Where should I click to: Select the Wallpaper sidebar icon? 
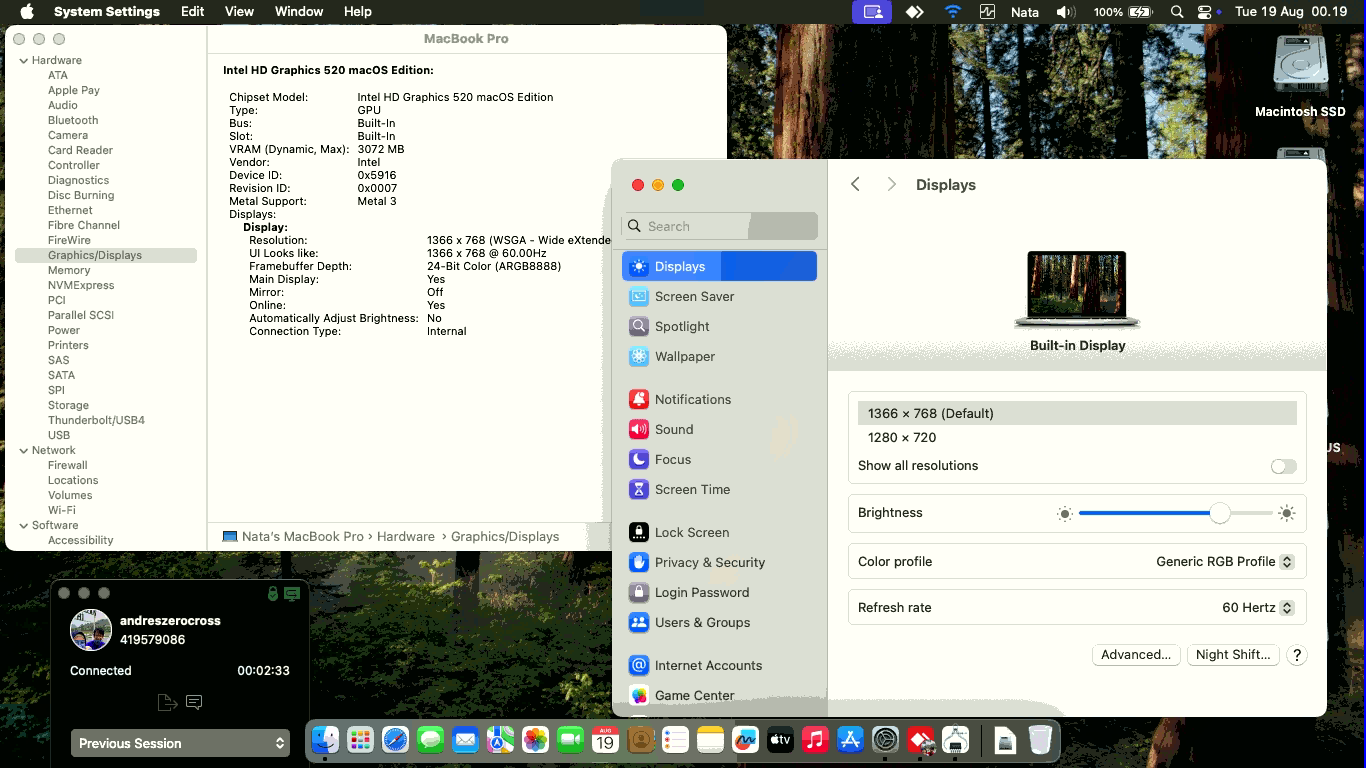point(638,357)
